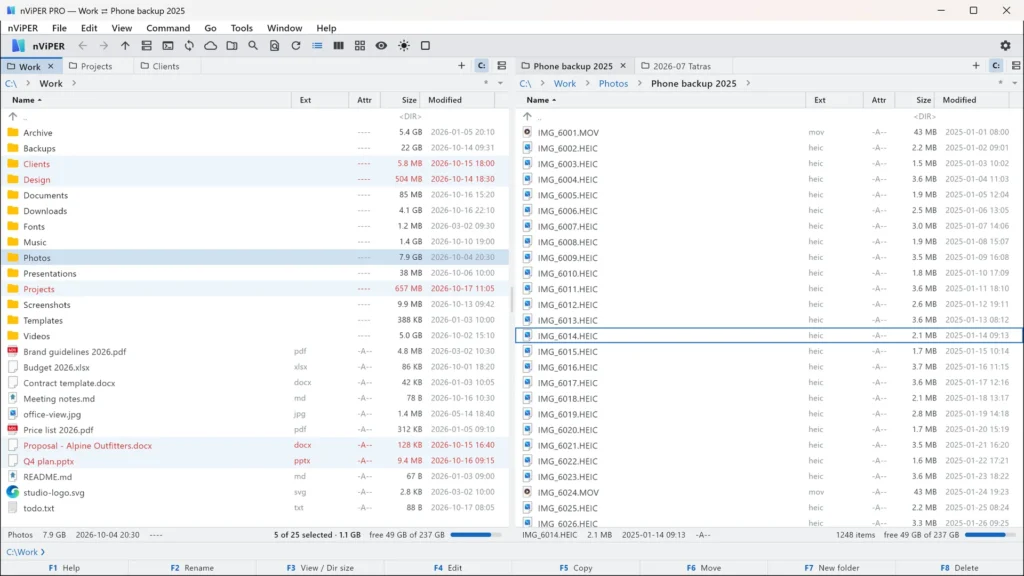Select the C: drive button in right panel
This screenshot has width=1024, height=576.
(996, 66)
